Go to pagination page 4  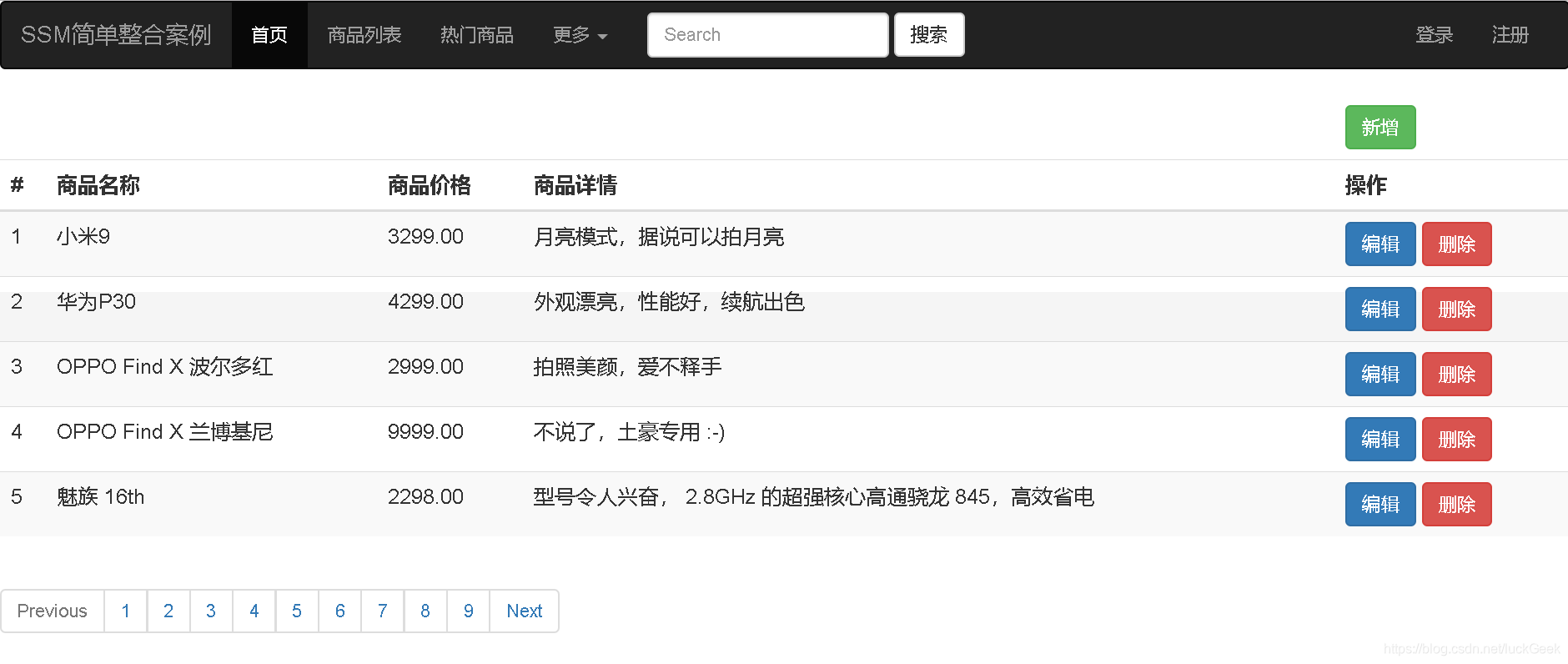[x=254, y=611]
